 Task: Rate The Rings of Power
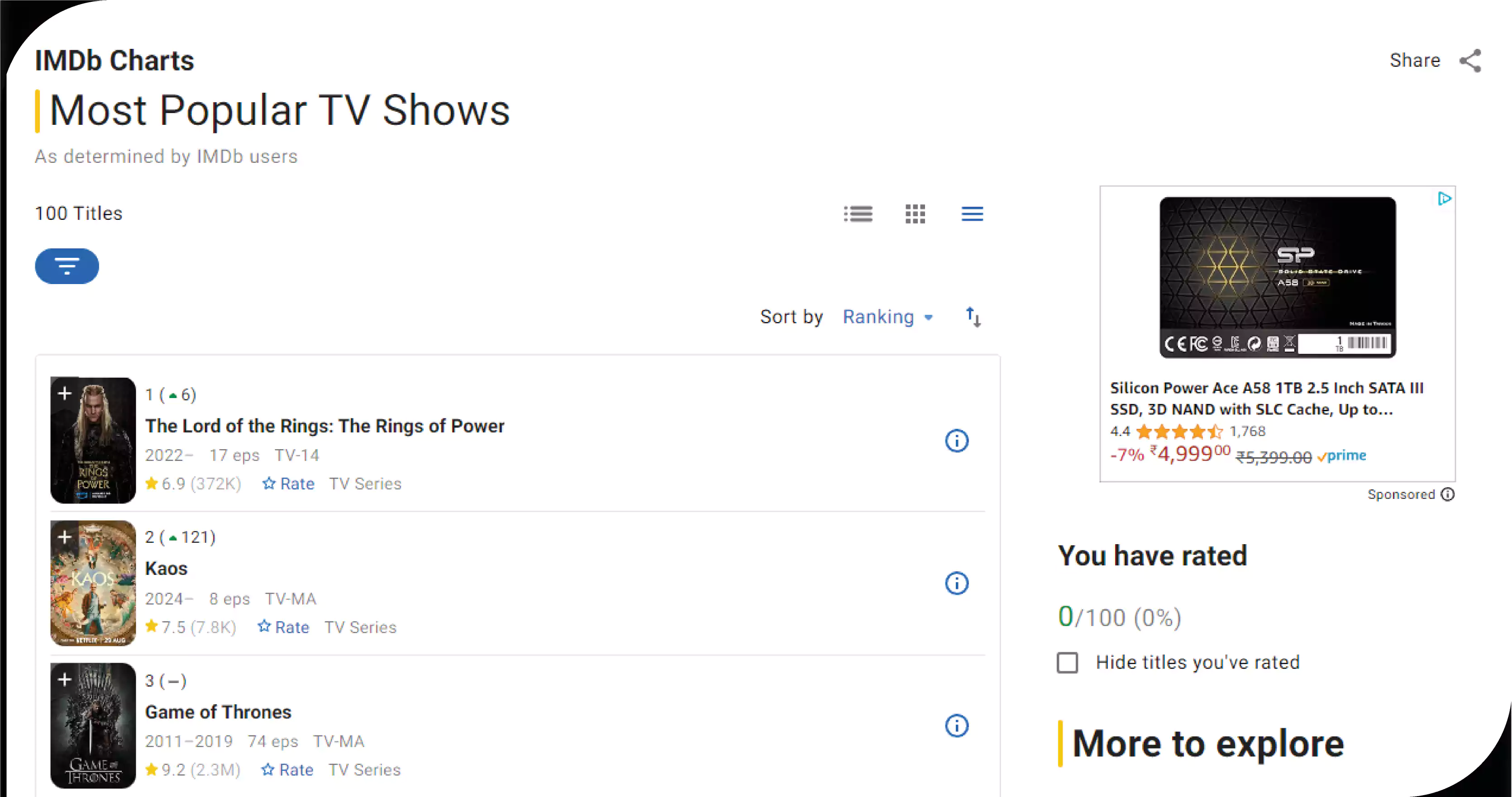[x=288, y=484]
